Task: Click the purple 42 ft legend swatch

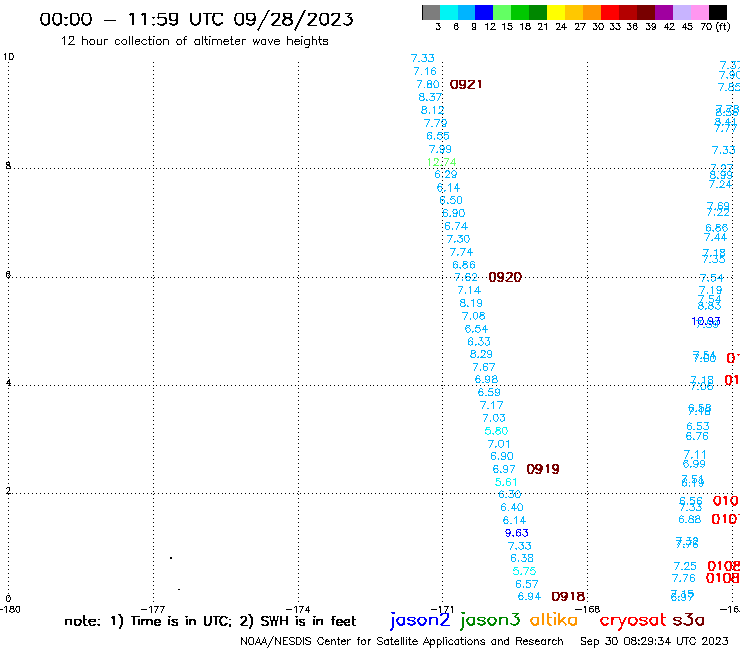Action: [x=664, y=12]
